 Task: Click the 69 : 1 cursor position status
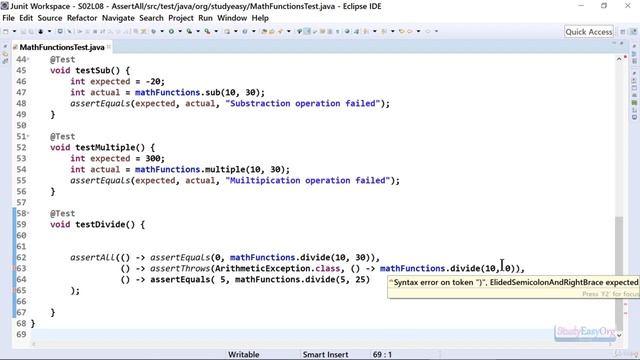[382, 354]
